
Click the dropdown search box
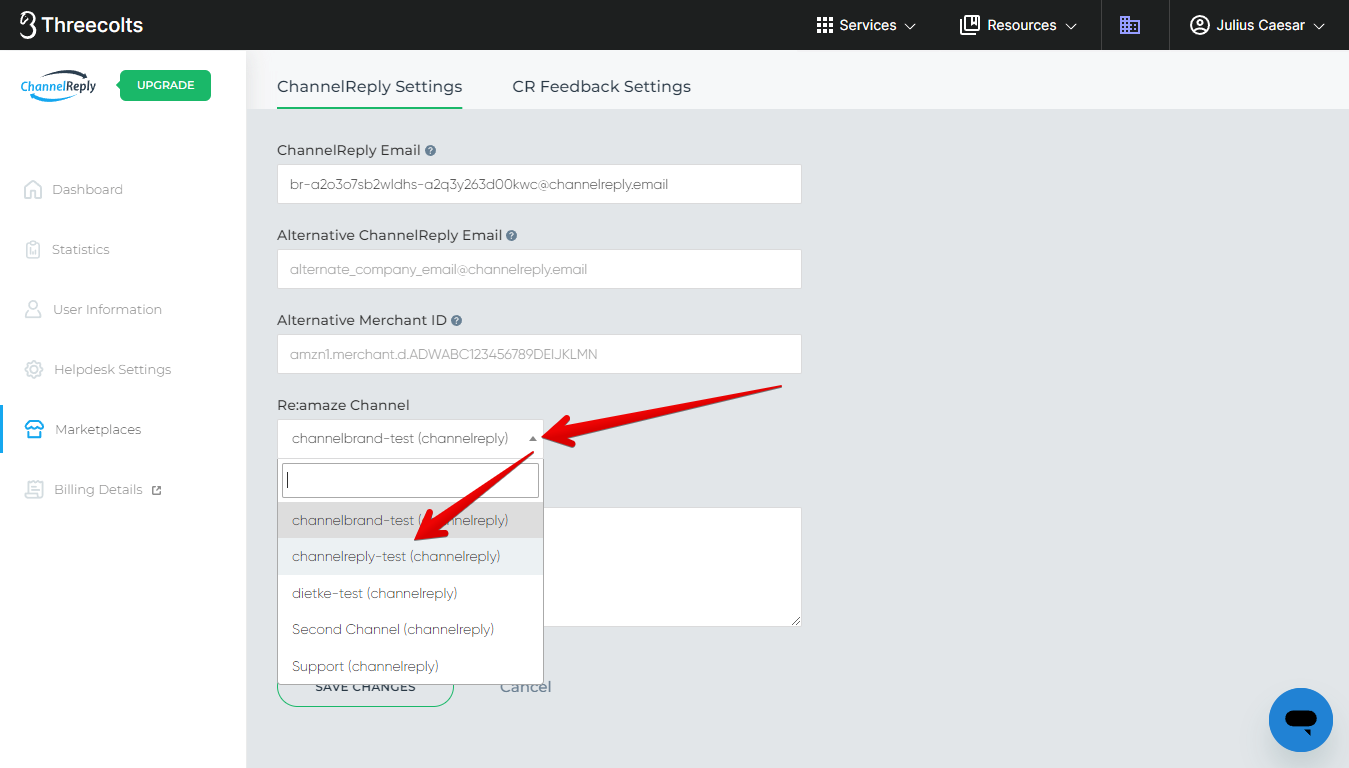(x=410, y=480)
